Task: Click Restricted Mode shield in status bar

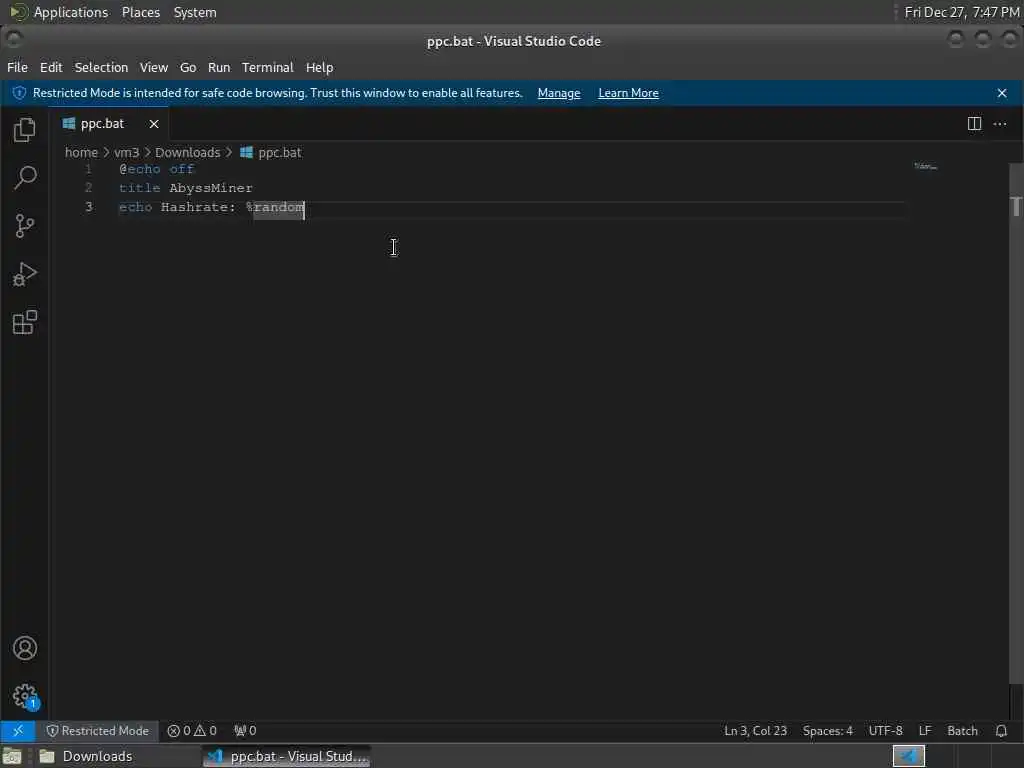Action: click(x=97, y=731)
